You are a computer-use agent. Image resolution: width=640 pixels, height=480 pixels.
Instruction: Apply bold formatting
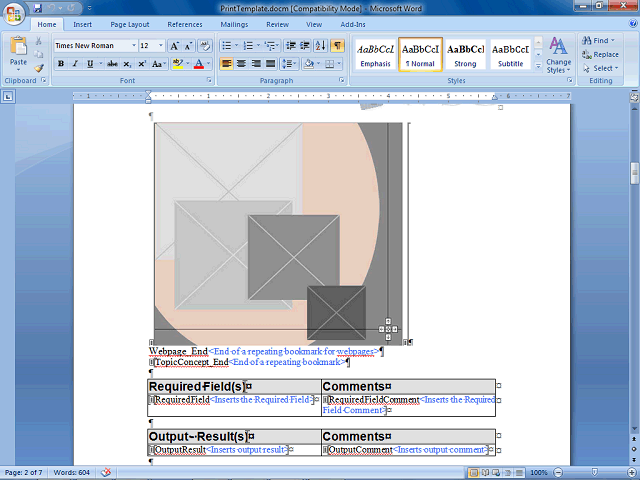click(x=61, y=64)
